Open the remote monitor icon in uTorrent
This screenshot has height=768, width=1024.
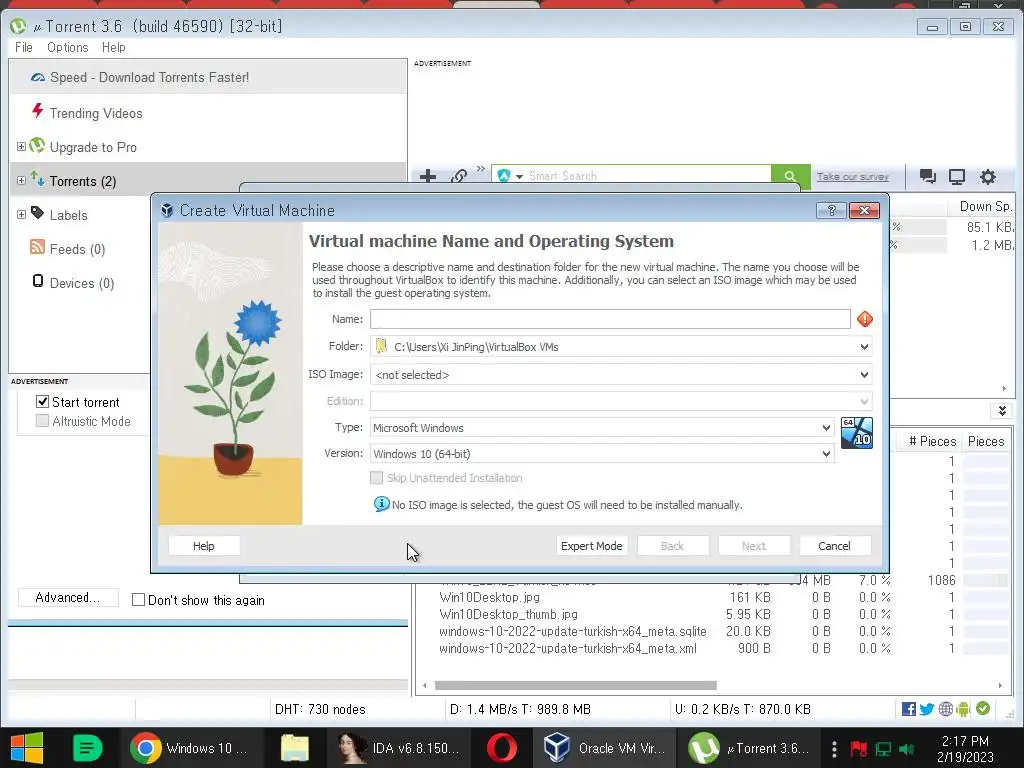point(957,176)
